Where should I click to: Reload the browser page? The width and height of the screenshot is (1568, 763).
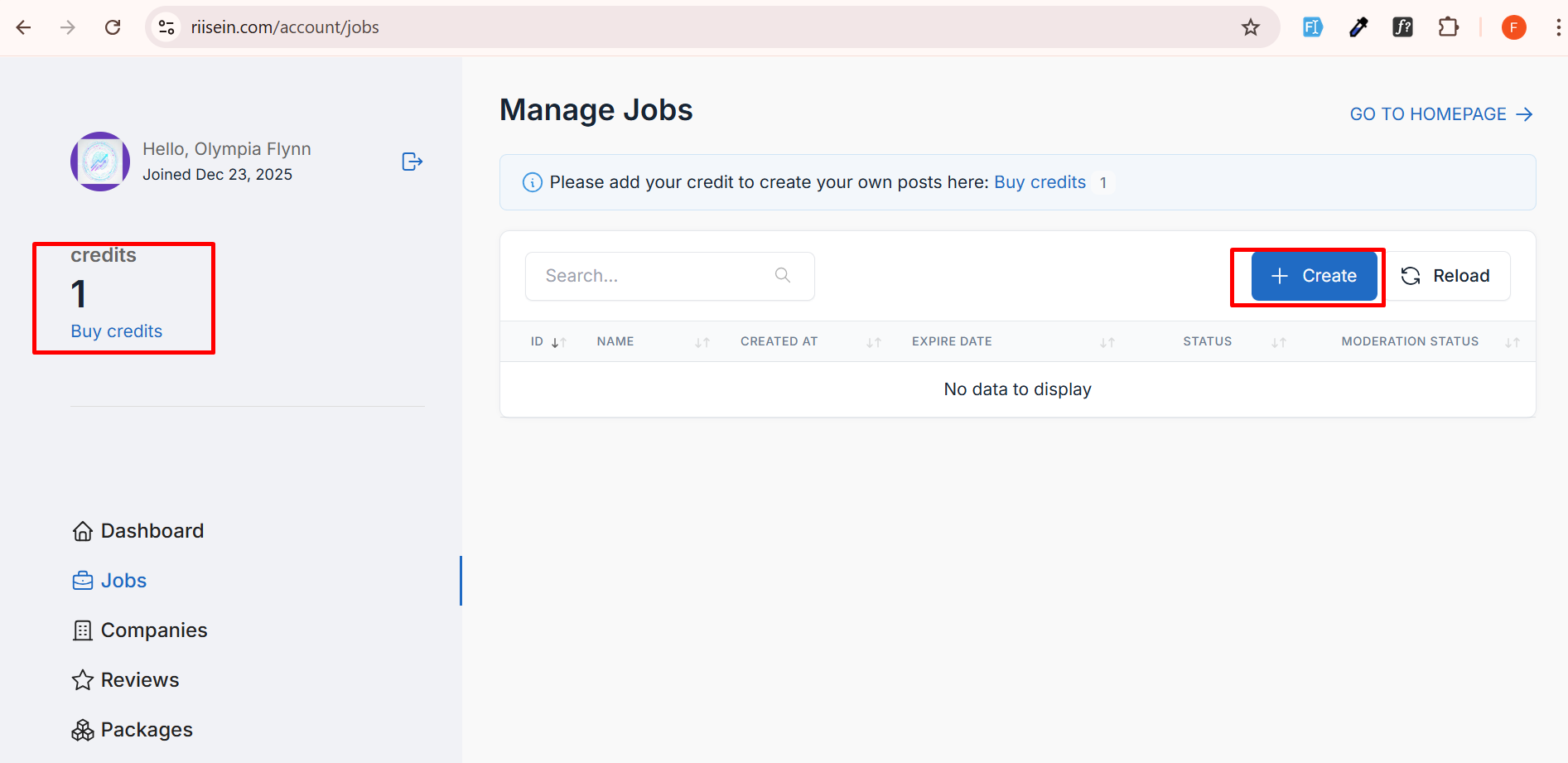tap(113, 27)
